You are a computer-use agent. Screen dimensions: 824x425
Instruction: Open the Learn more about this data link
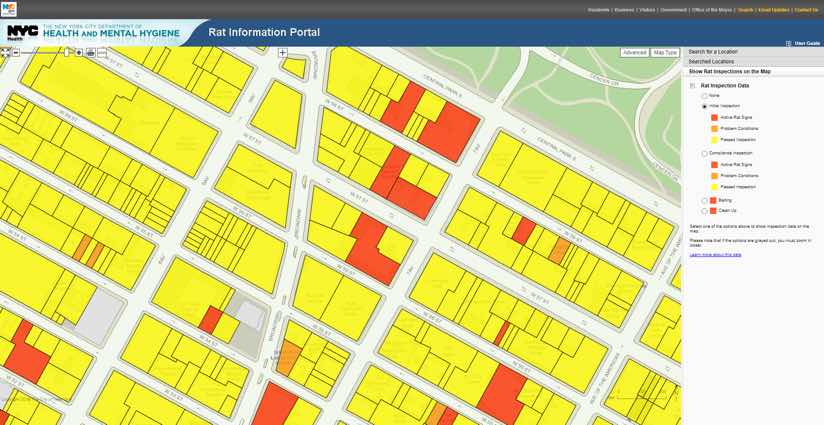coord(715,255)
